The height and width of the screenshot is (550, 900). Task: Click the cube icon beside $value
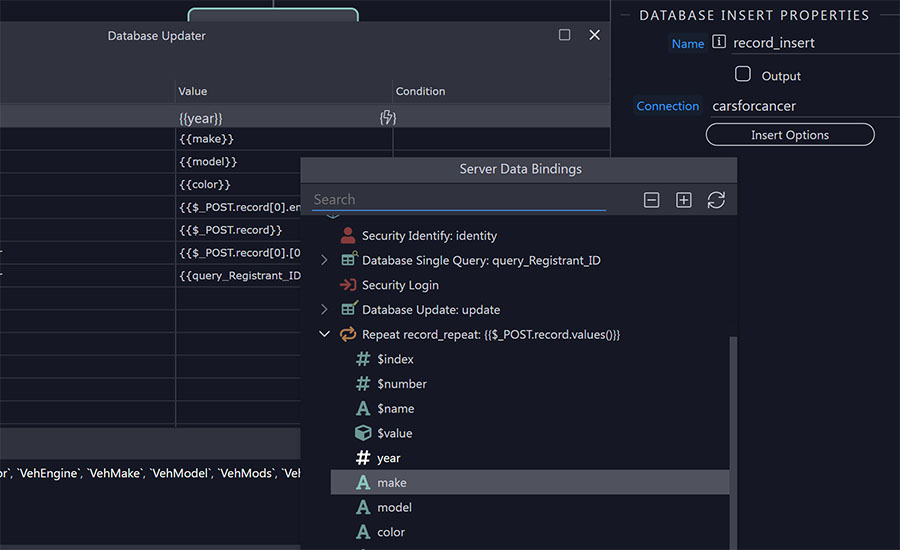363,433
